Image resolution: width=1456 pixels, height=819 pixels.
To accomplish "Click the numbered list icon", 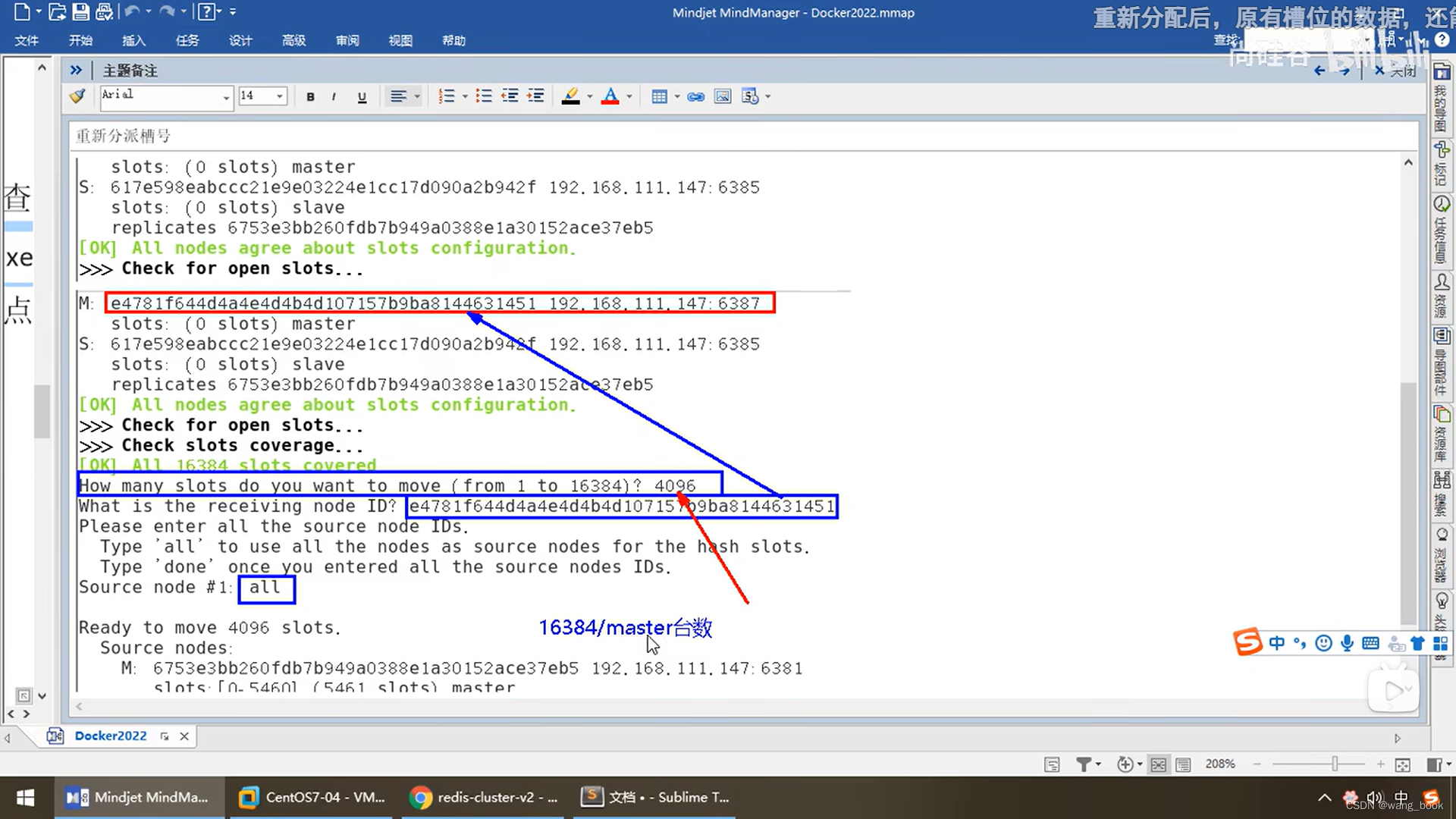I will click(447, 96).
